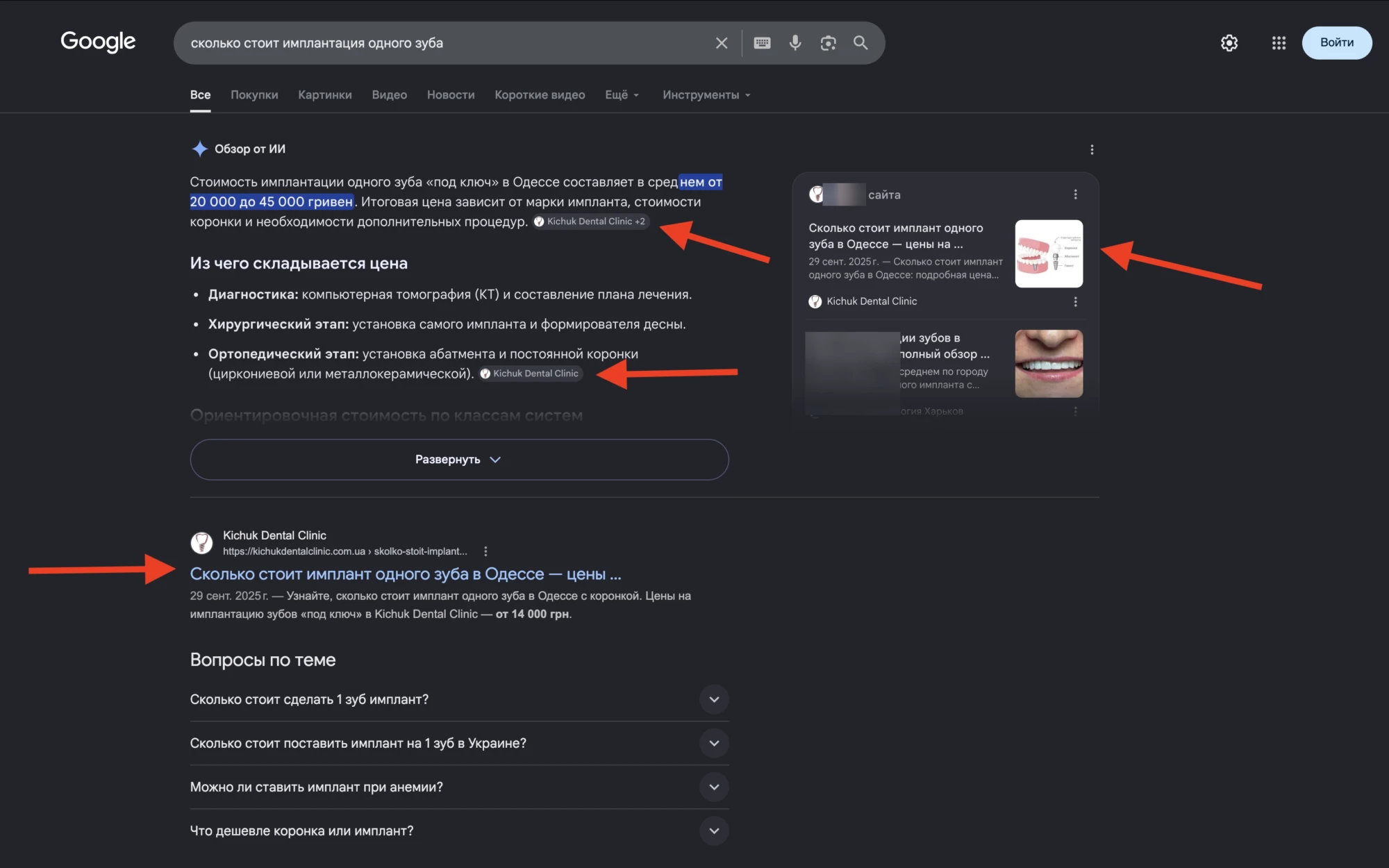Click the kichukdentalclinic.com.ua URL breadcrumb
Screen dimensions: 1389x868
coord(345,551)
